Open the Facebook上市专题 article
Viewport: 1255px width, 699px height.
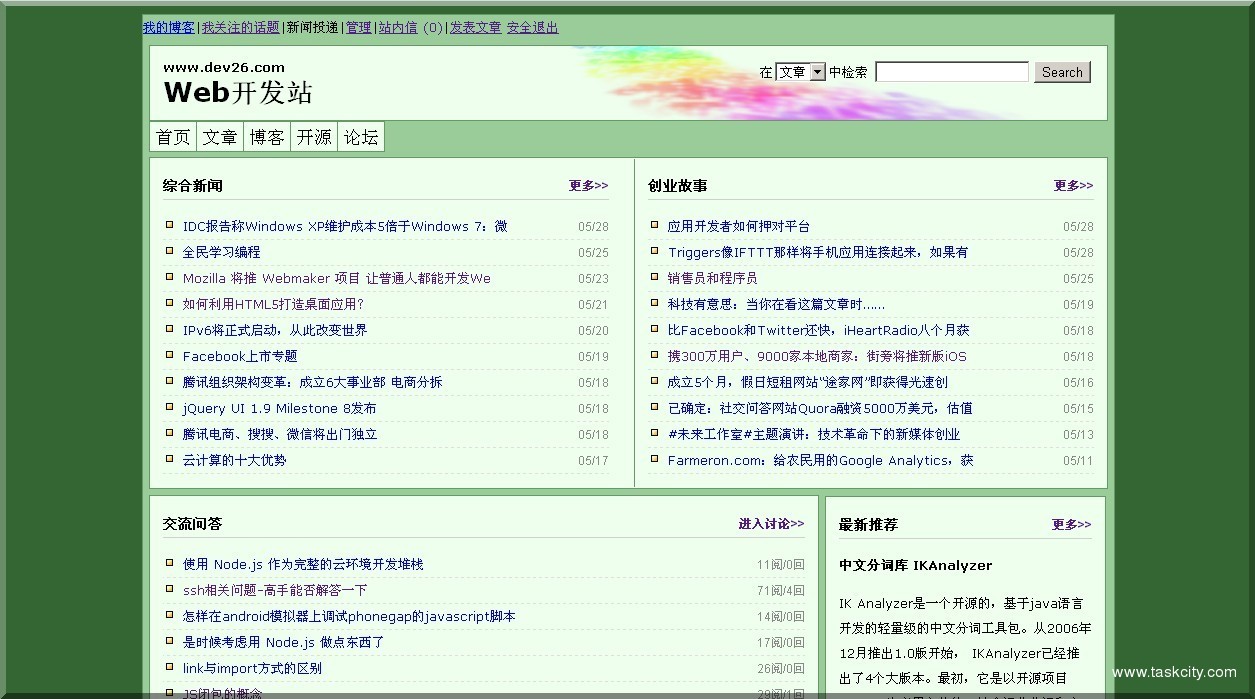238,356
